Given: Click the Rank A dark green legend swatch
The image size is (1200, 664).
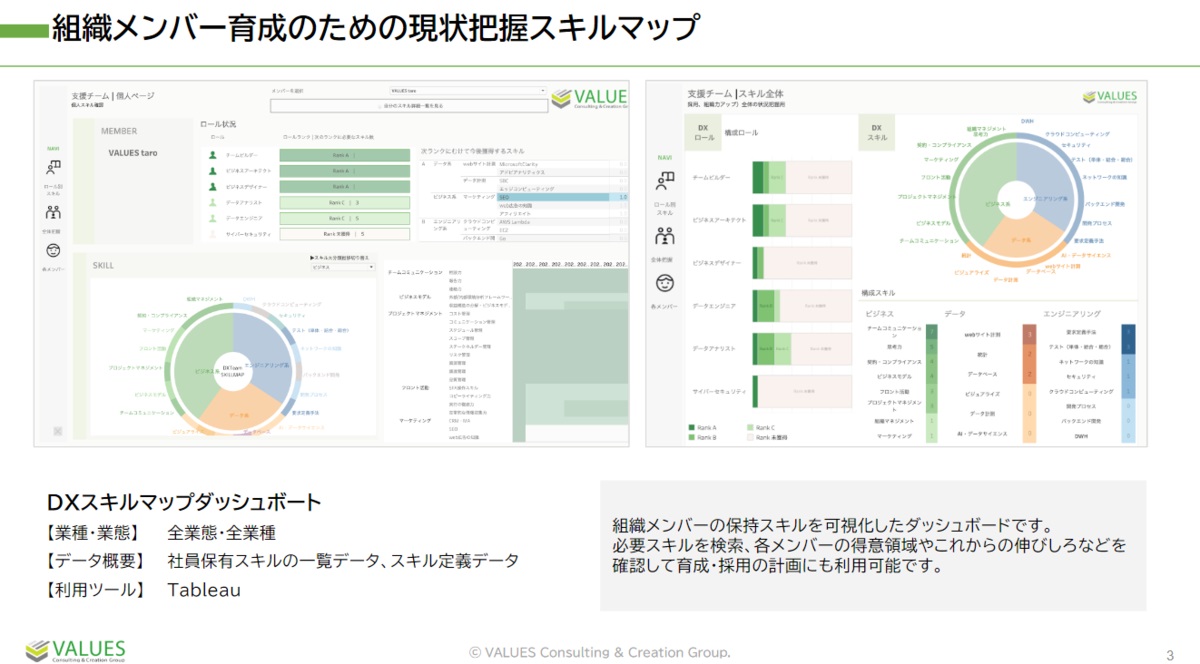Looking at the screenshot, I should 692,427.
